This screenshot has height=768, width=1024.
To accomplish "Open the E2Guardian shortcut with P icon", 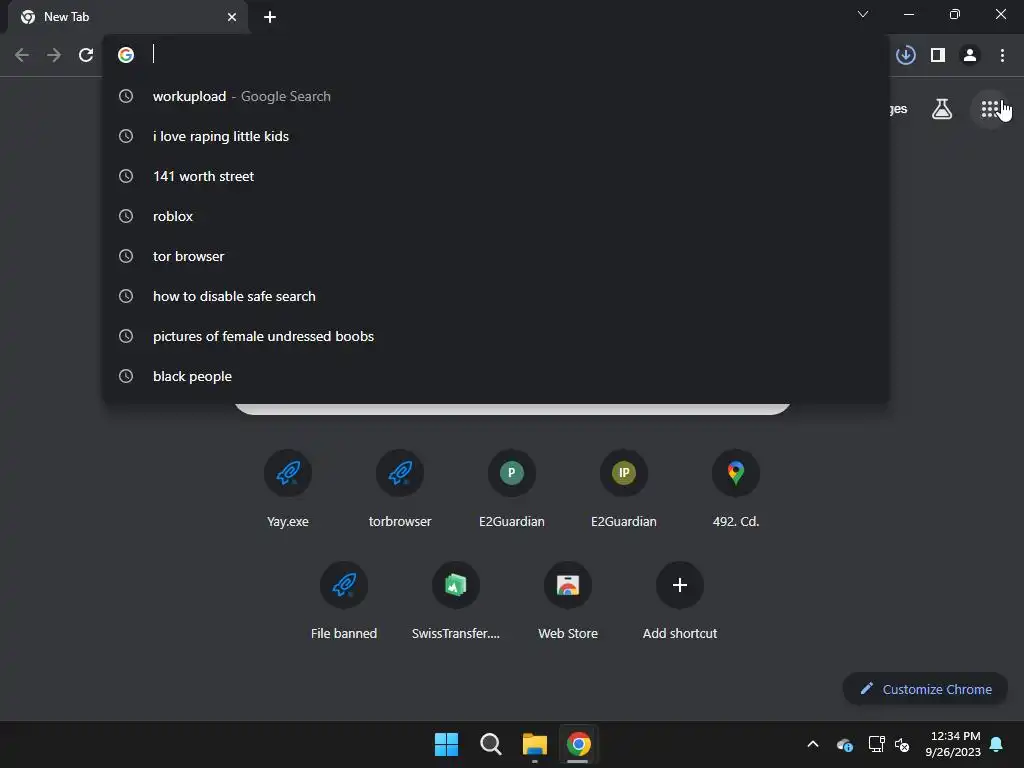I will click(x=512, y=488).
